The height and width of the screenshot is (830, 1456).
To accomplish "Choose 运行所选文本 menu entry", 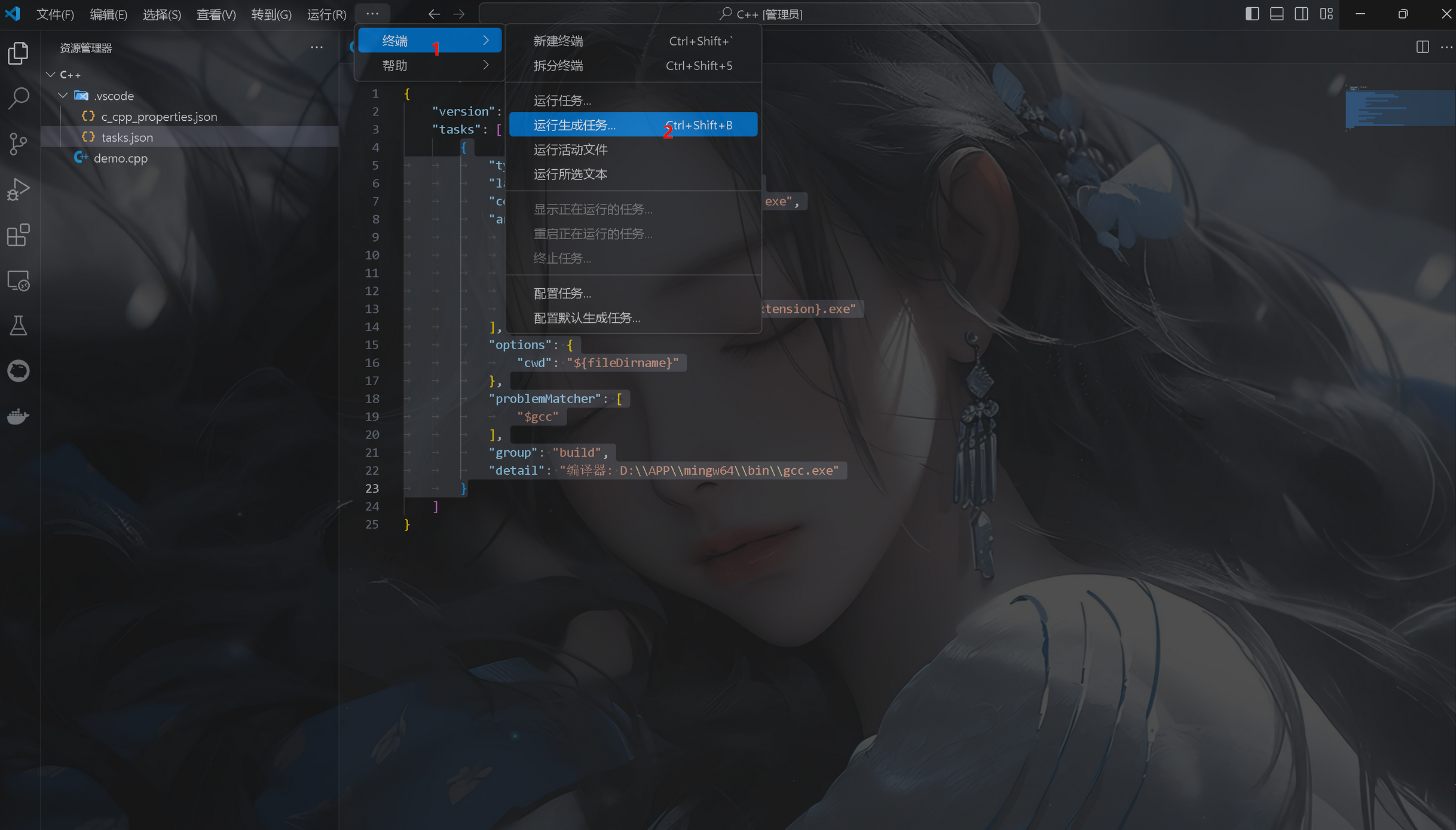I will [x=633, y=173].
